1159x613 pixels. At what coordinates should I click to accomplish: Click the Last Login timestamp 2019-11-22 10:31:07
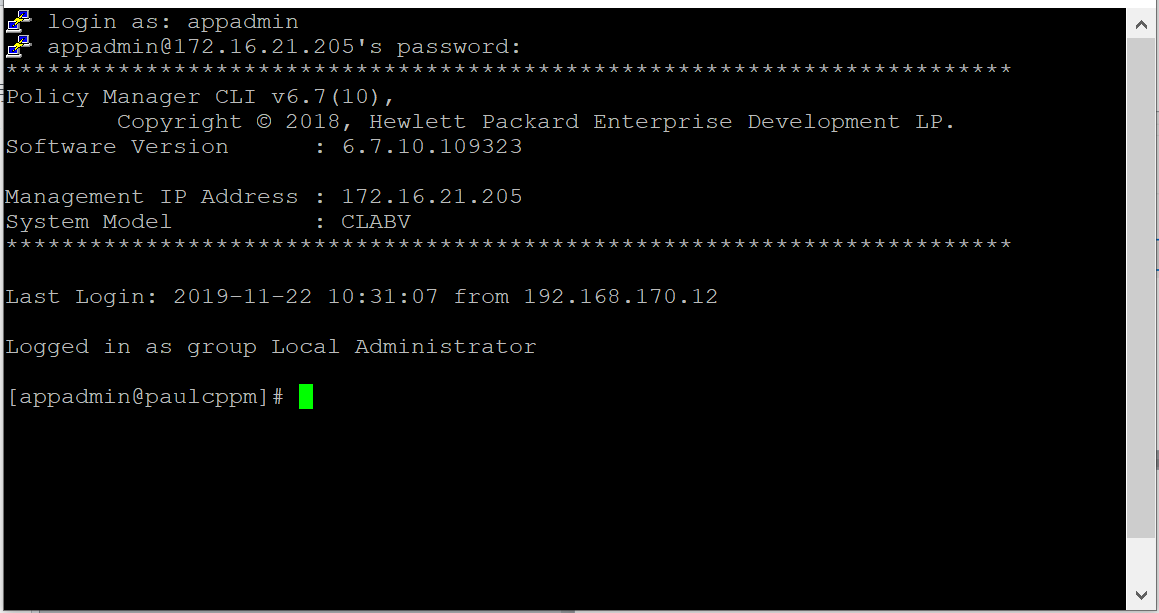305,297
